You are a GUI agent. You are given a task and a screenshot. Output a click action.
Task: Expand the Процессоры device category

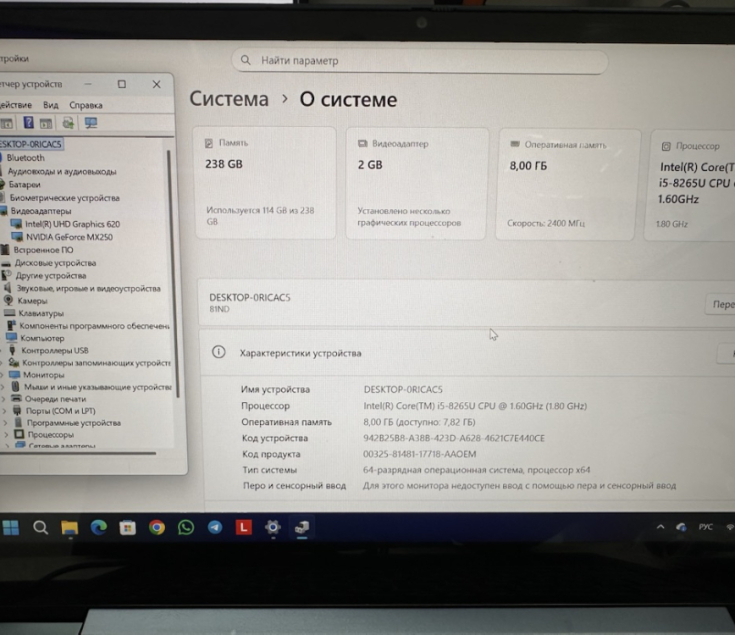[5, 435]
